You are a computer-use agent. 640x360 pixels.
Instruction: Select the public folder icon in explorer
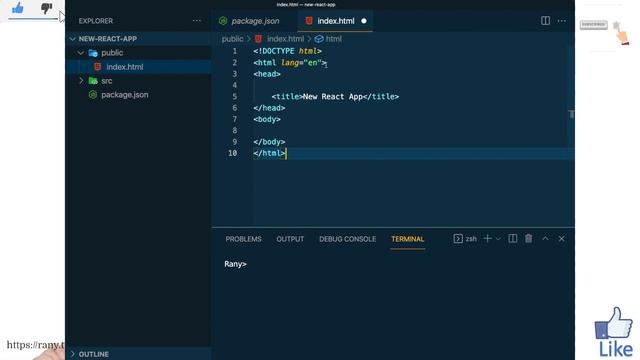[93, 53]
